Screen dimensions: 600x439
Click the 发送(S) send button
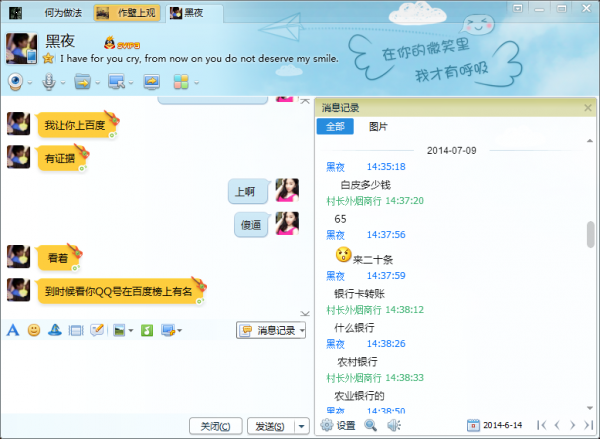click(270, 426)
